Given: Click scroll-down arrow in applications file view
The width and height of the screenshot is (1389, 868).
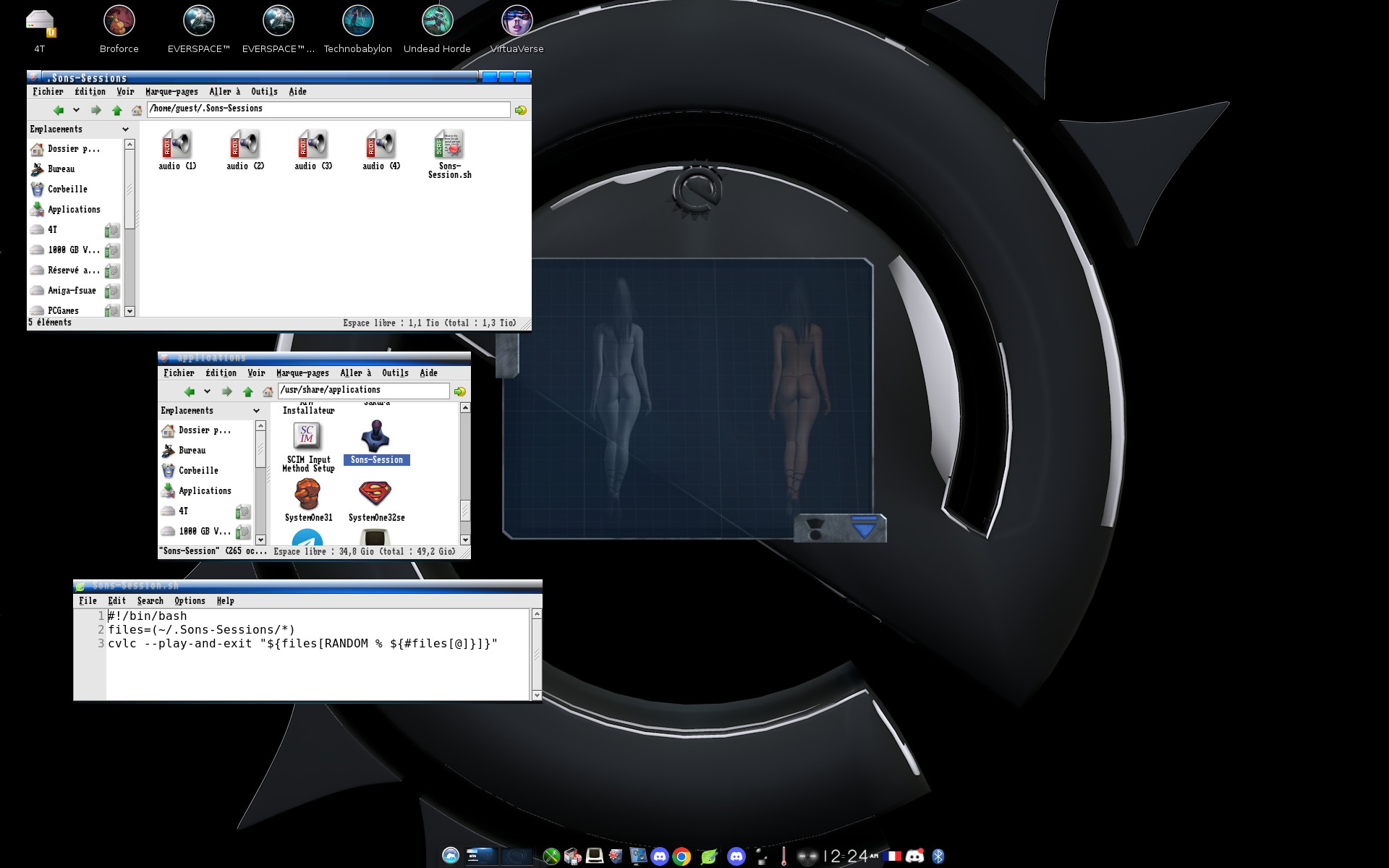Looking at the screenshot, I should coord(465,540).
